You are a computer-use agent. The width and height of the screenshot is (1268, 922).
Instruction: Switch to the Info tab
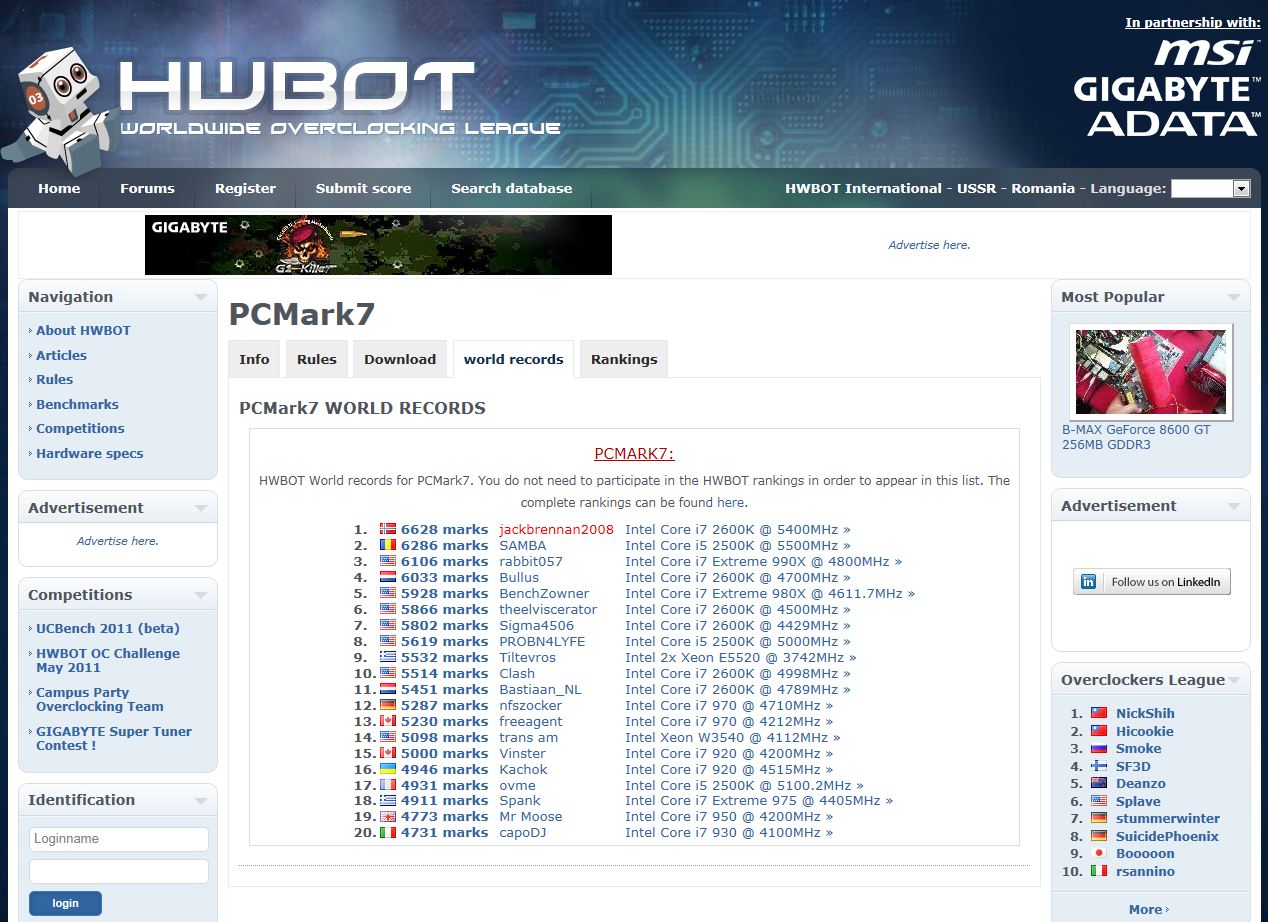point(254,360)
